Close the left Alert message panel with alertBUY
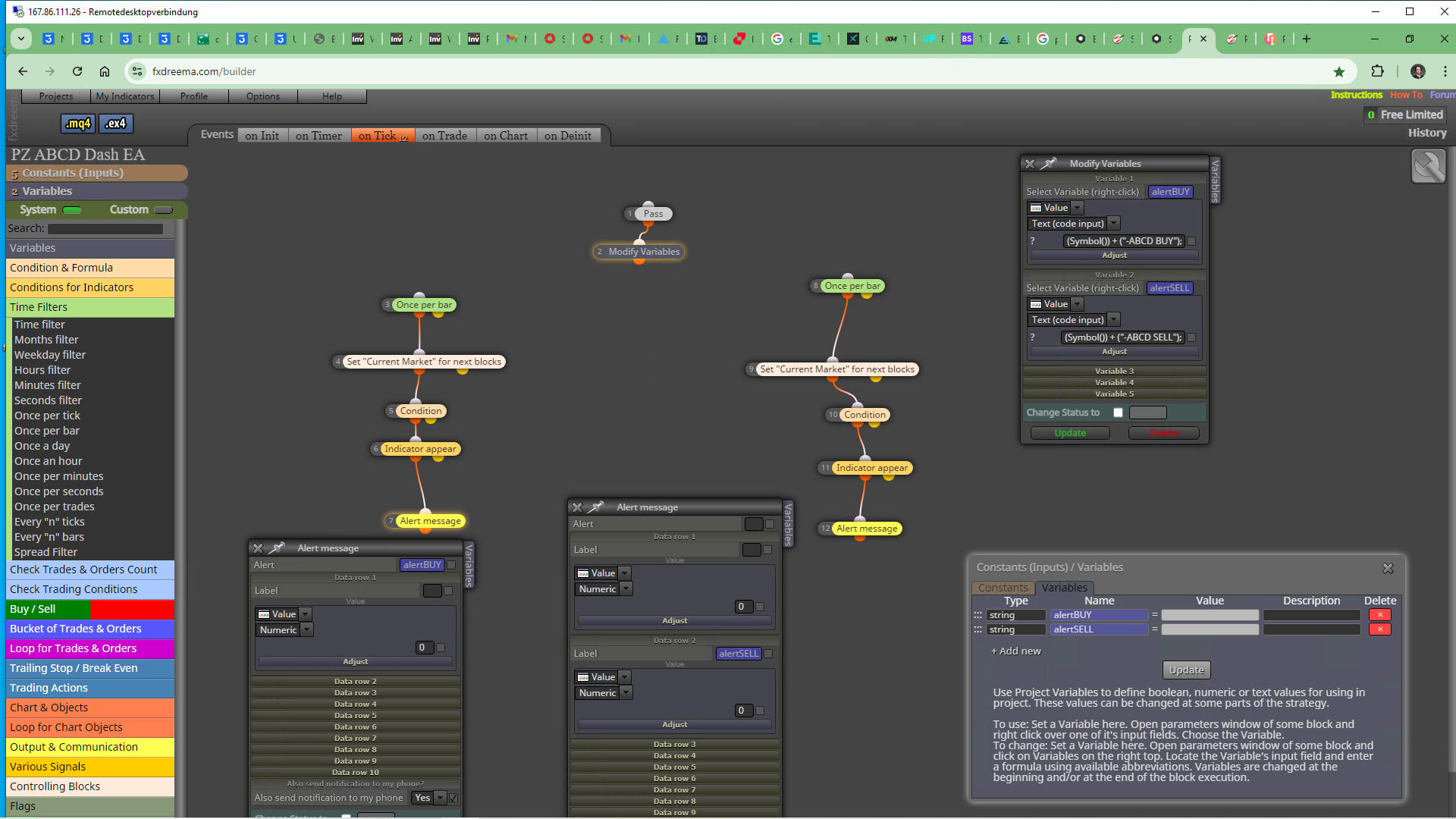This screenshot has width=1456, height=819. tap(258, 548)
